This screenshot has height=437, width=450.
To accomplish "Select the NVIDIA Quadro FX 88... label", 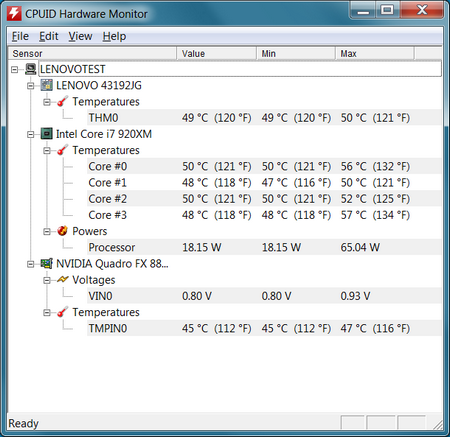I will pyautogui.click(x=112, y=264).
